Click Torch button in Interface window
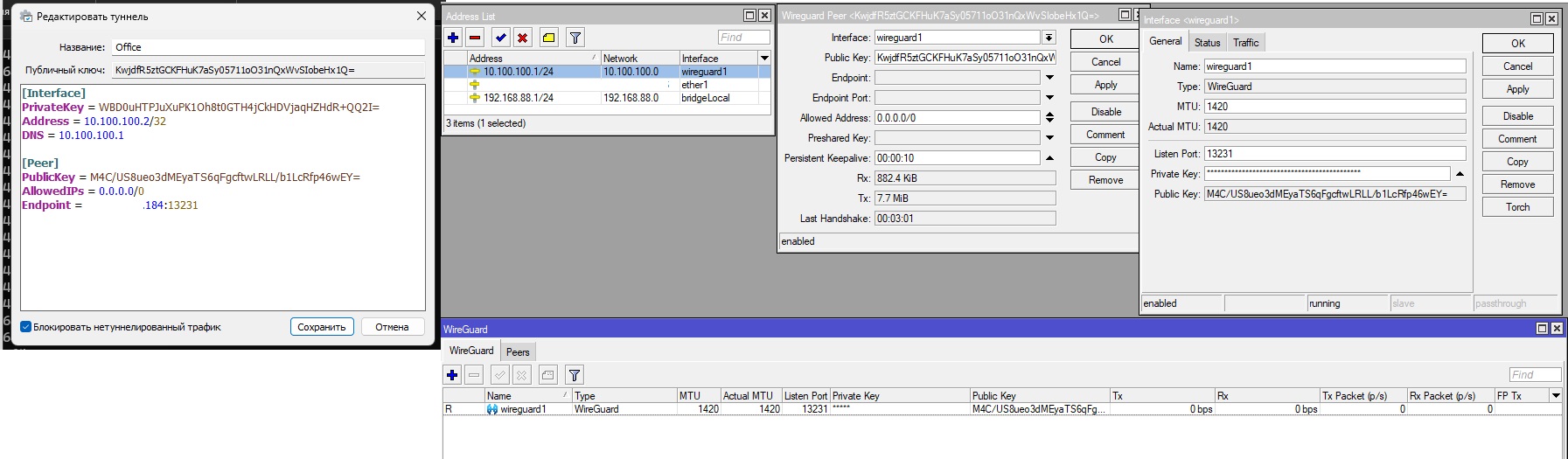The image size is (1568, 459). [1517, 207]
